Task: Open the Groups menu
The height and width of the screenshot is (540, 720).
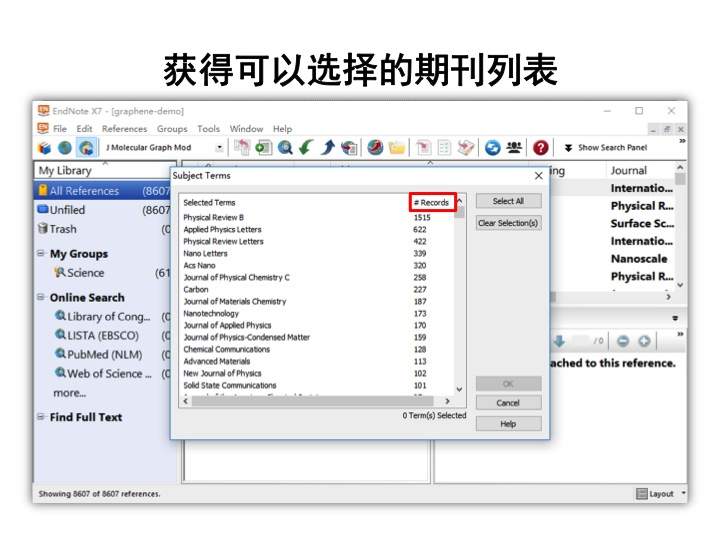Action: tap(172, 129)
